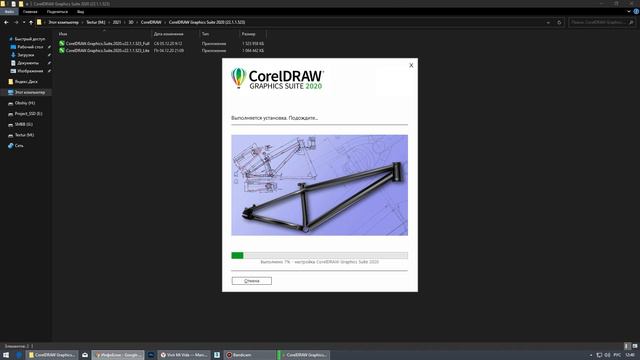Open the Поделиться ribbon tab
The height and width of the screenshot is (360, 640).
pos(57,12)
